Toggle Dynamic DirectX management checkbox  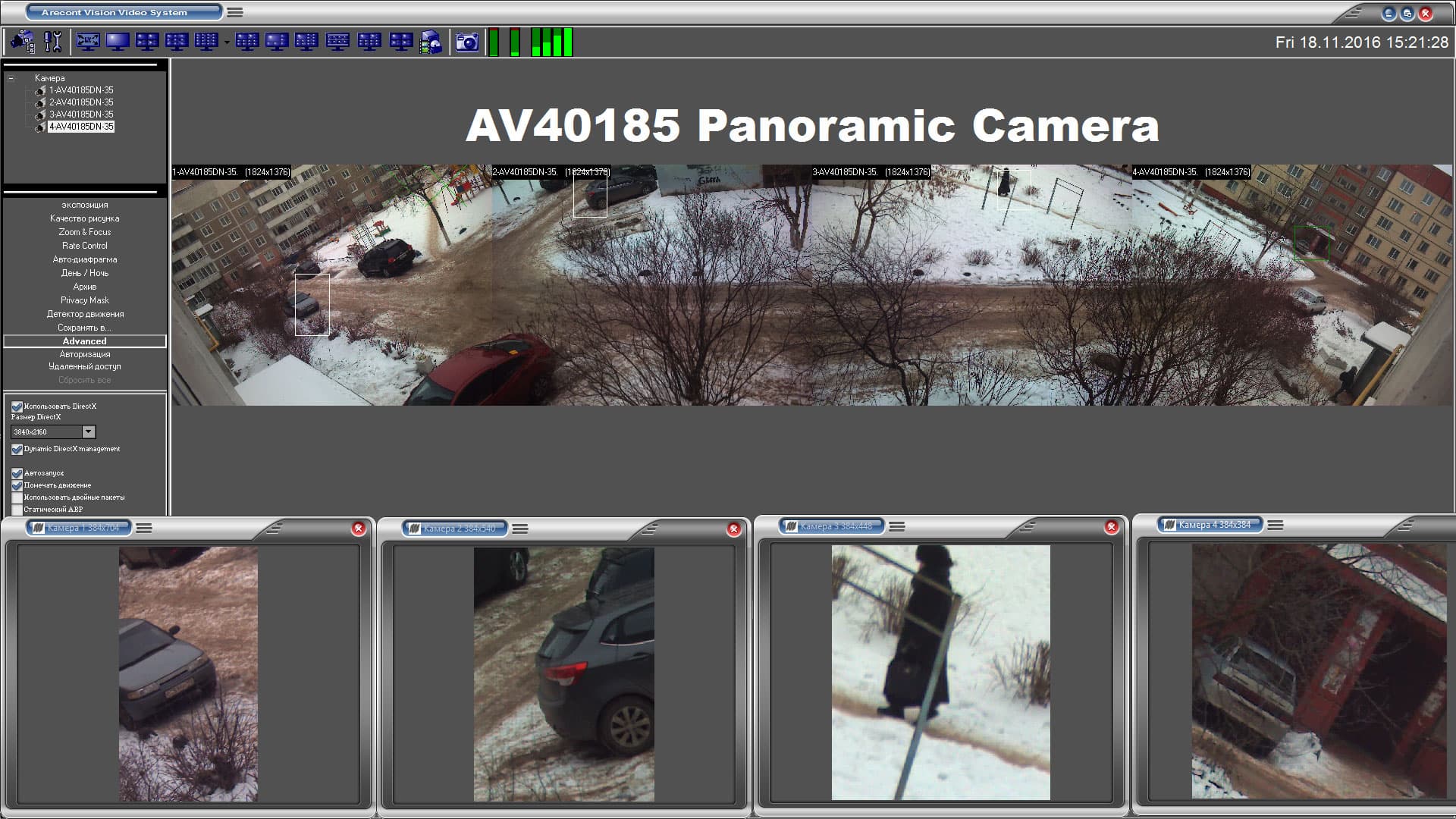[x=17, y=449]
